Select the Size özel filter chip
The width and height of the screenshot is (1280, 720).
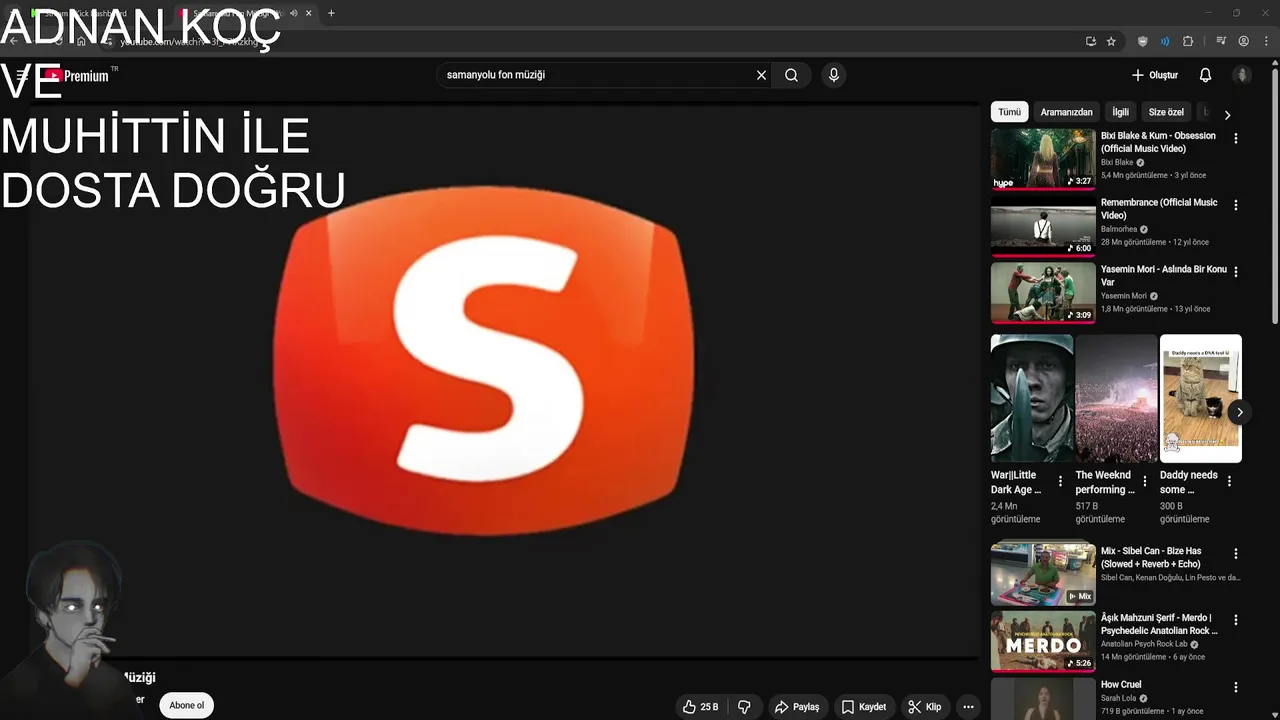[x=1166, y=112]
